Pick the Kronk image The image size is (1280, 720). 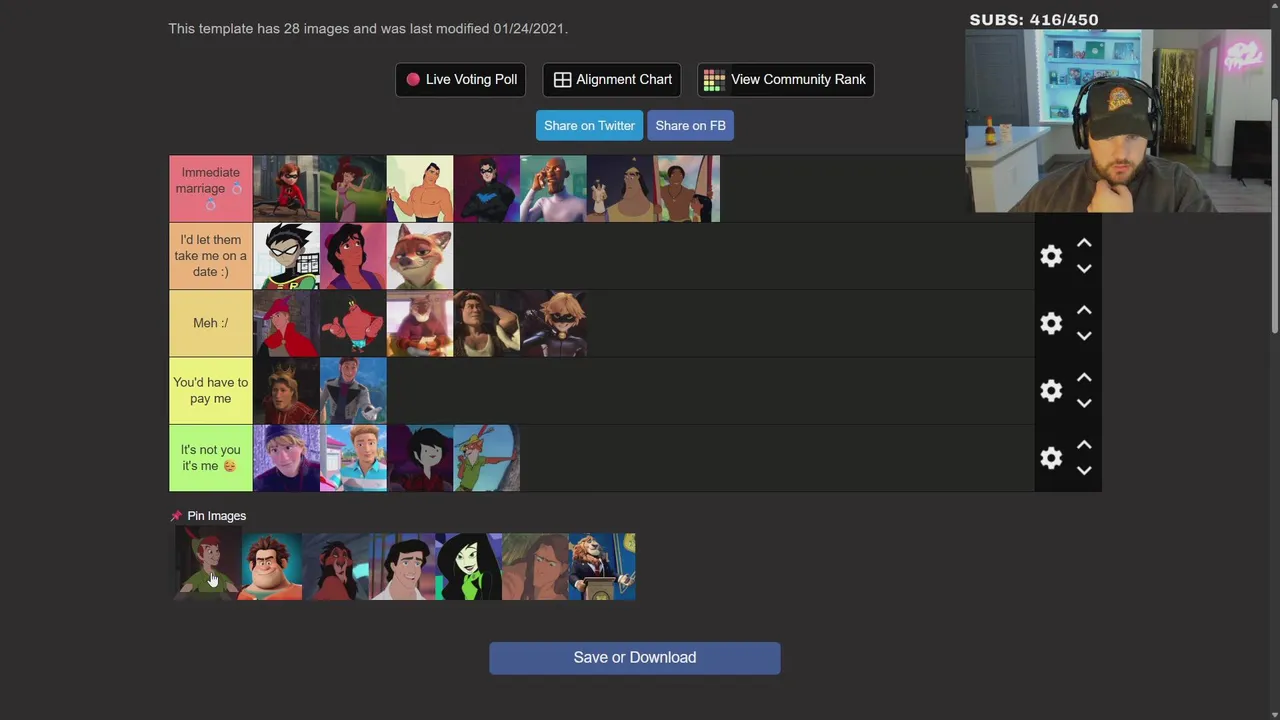pos(620,189)
